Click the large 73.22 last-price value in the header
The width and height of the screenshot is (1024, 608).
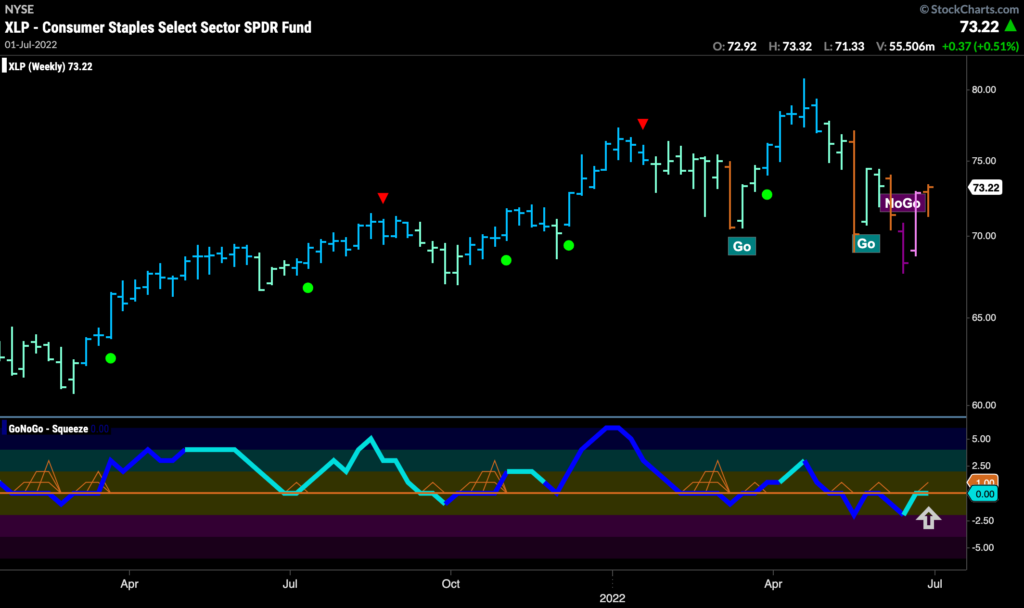979,26
